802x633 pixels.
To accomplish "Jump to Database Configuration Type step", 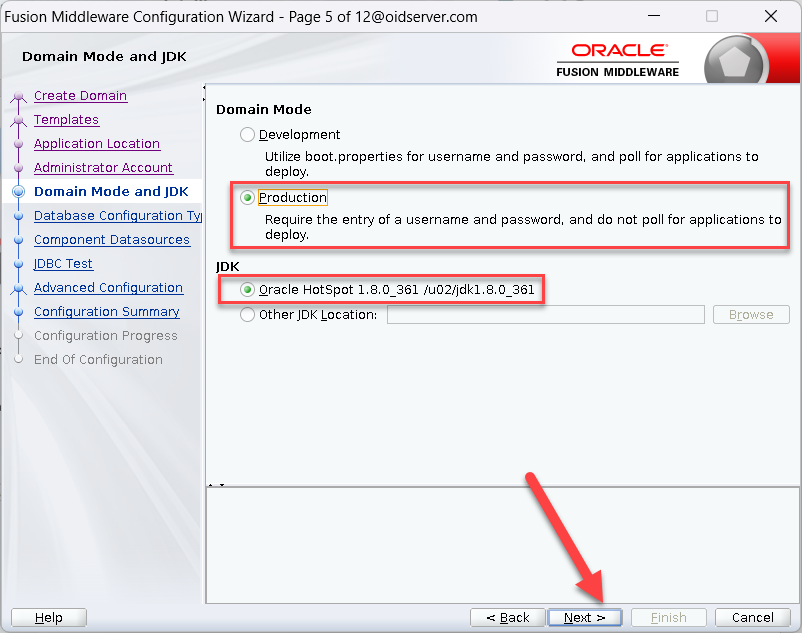I will (x=117, y=216).
